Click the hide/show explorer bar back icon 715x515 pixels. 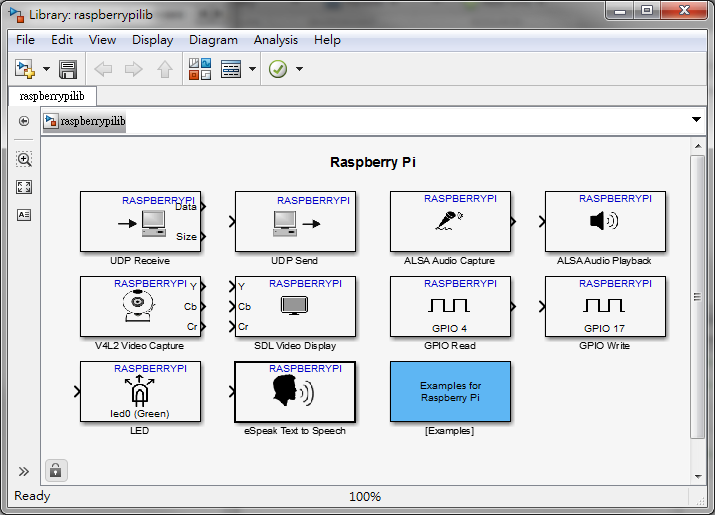click(x=24, y=121)
